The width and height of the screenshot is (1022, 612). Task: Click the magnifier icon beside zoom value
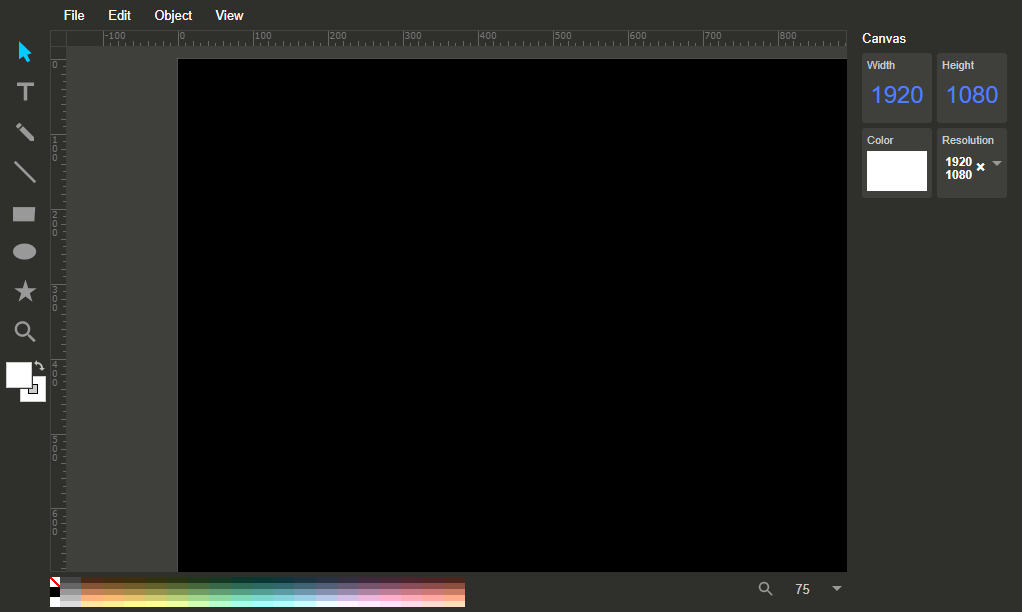click(x=765, y=589)
